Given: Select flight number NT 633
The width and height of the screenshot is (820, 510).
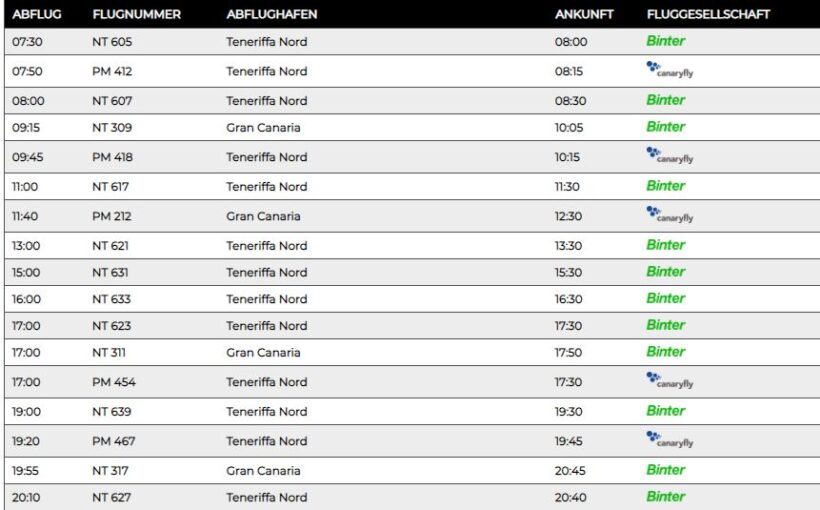Looking at the screenshot, I should [x=111, y=299].
